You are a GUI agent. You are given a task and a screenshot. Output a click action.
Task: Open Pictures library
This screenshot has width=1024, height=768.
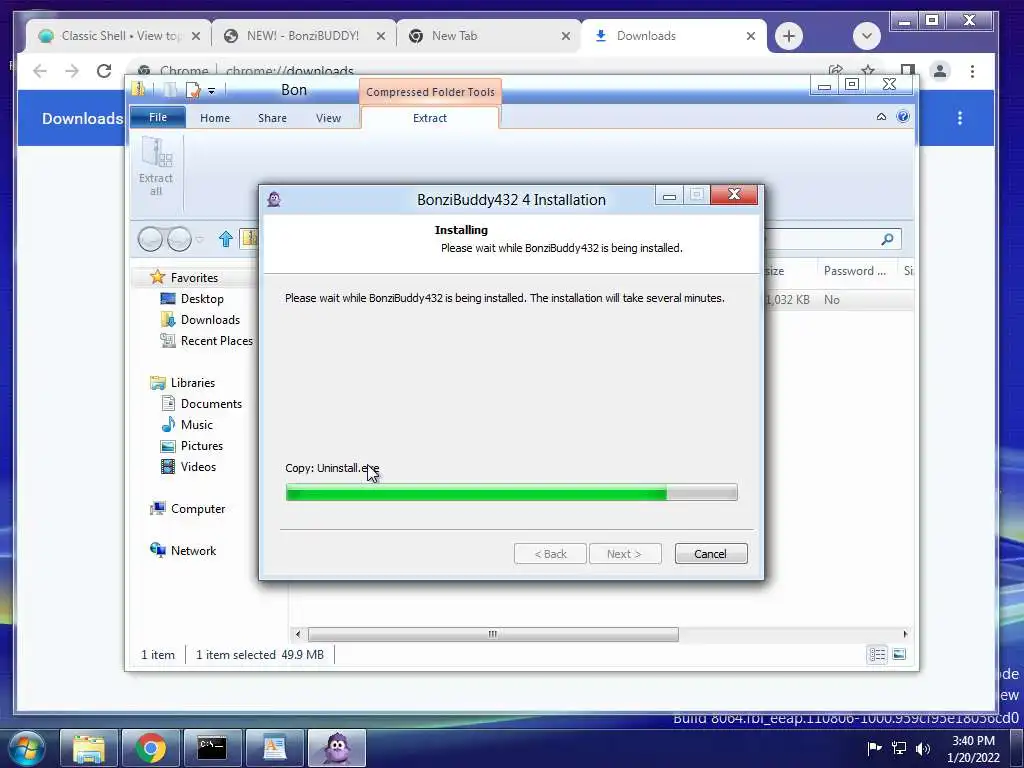point(201,445)
